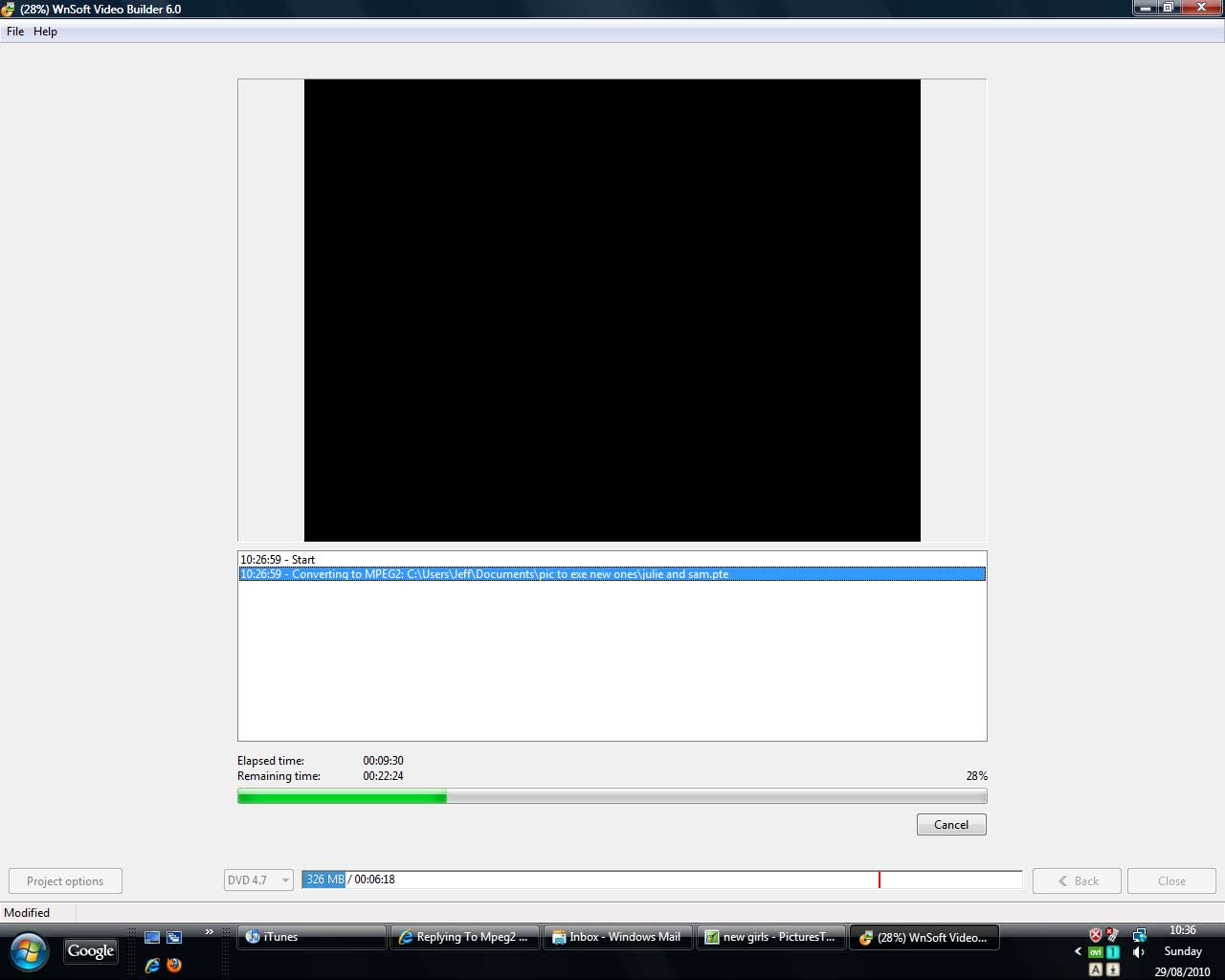The height and width of the screenshot is (980, 1225).
Task: Expand the DVD 4.7 disc size dropdown
Action: pos(258,880)
